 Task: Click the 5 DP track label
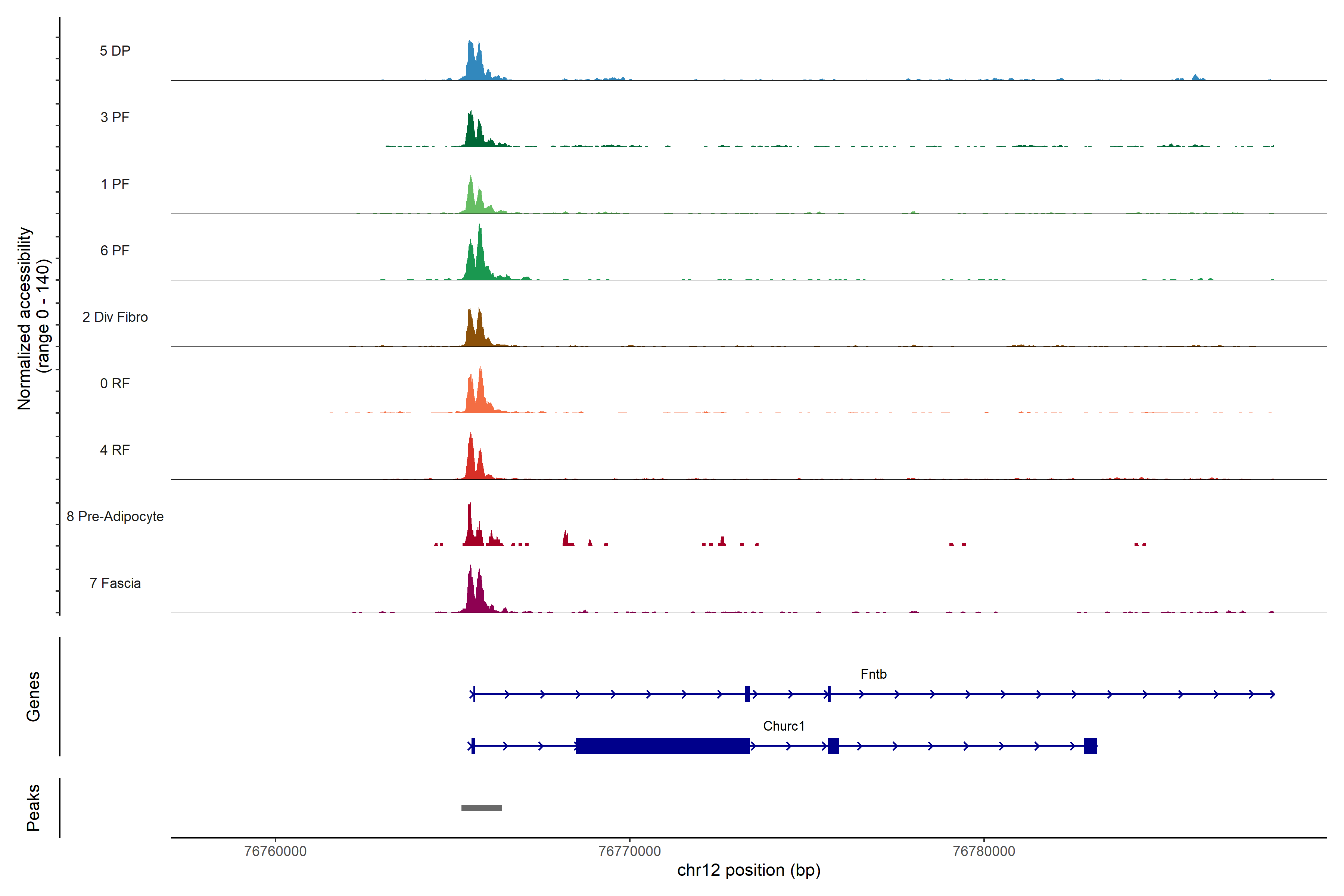pyautogui.click(x=115, y=51)
